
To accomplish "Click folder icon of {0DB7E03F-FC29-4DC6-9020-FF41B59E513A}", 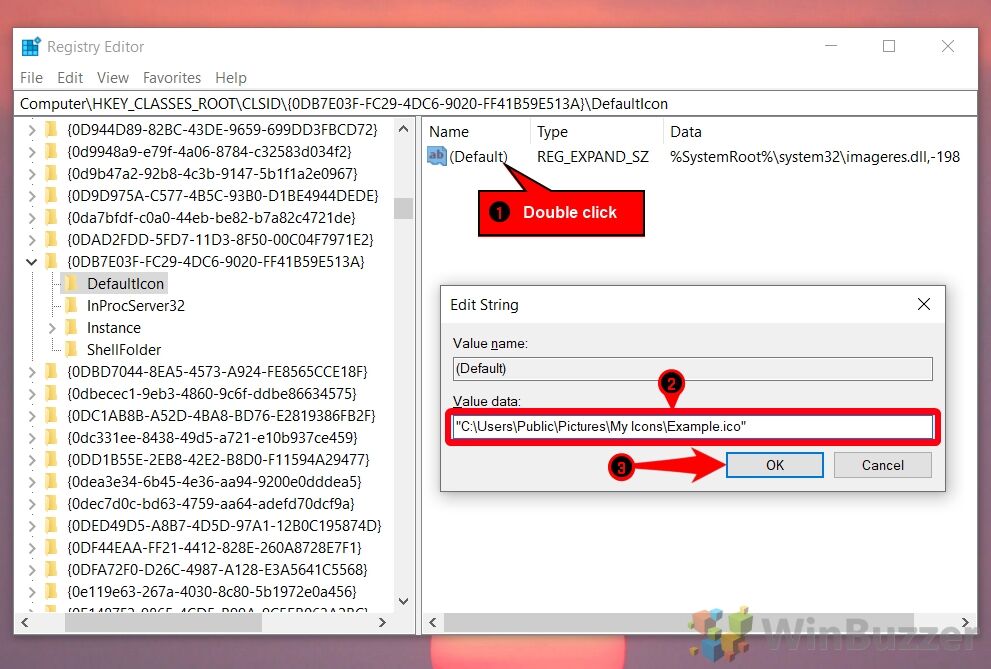I will click(x=51, y=261).
